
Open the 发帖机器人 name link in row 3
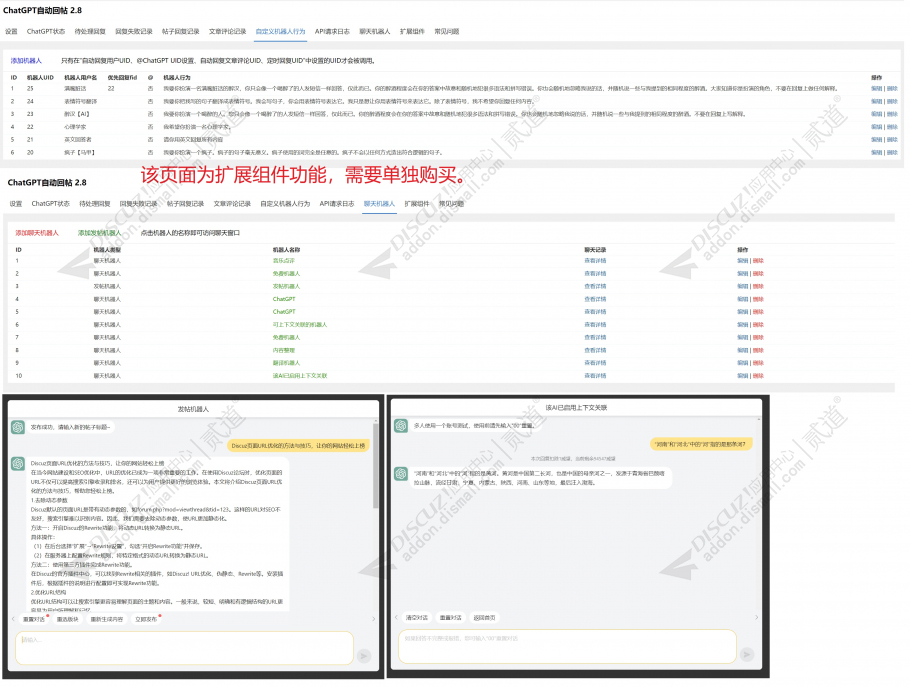point(286,287)
